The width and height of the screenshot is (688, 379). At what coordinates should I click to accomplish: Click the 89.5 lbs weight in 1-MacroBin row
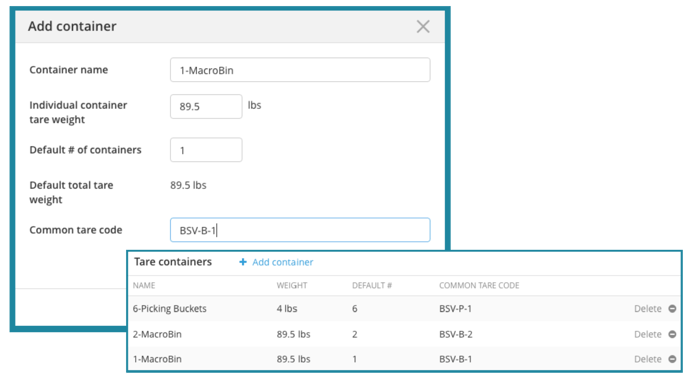pyautogui.click(x=294, y=359)
